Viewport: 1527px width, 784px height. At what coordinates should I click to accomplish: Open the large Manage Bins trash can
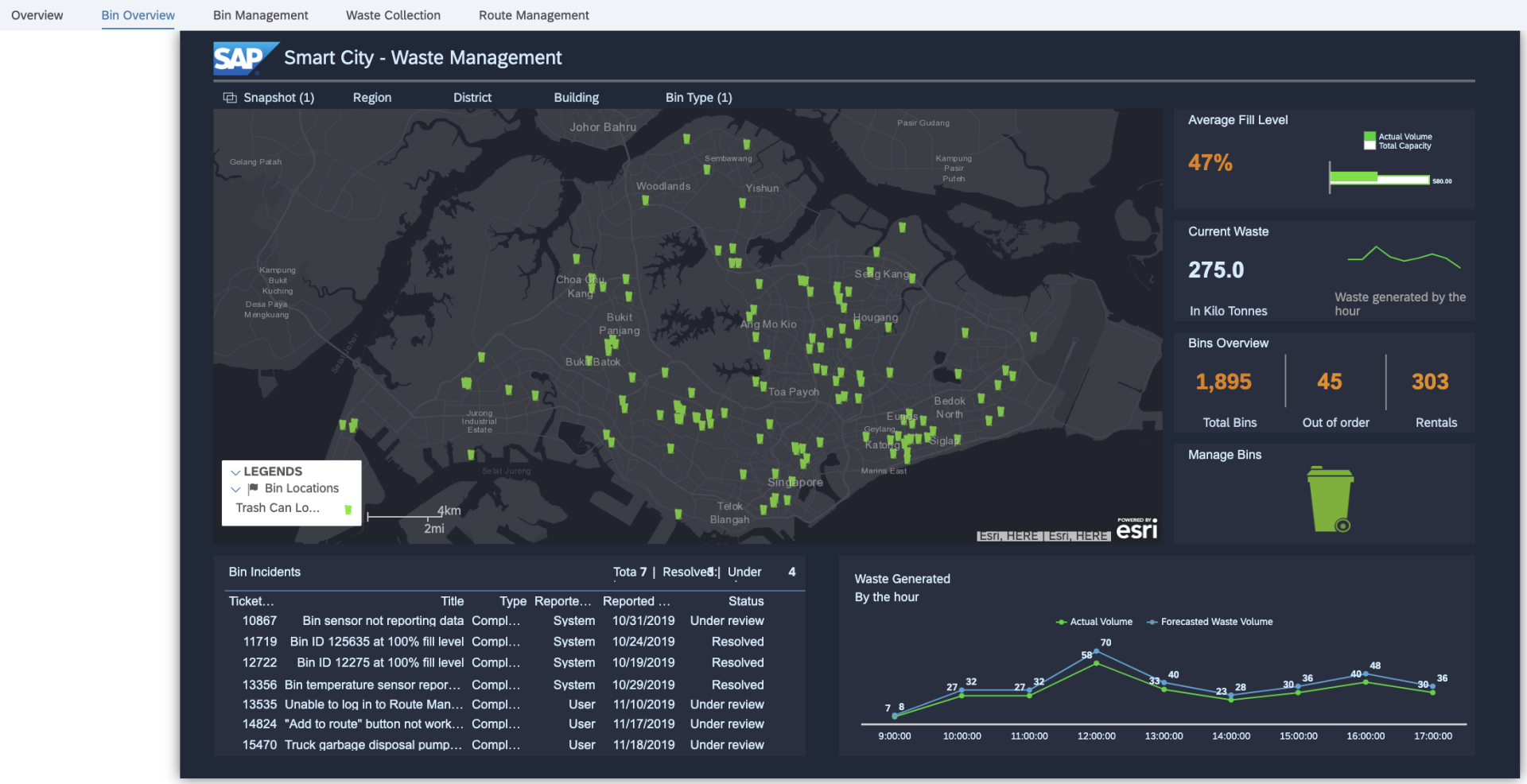1330,499
